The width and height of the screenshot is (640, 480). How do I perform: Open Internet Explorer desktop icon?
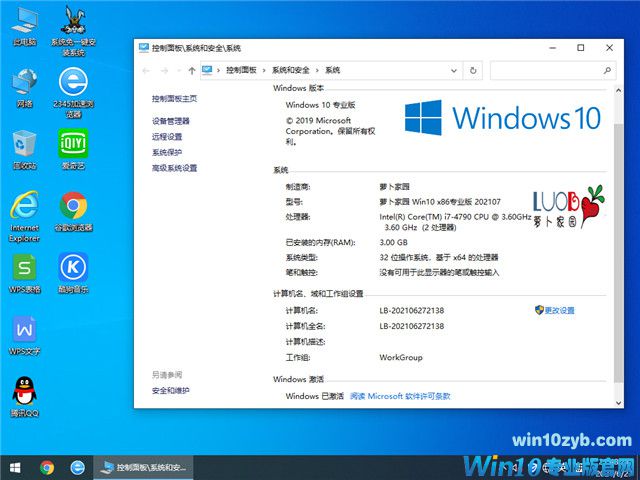(24, 216)
